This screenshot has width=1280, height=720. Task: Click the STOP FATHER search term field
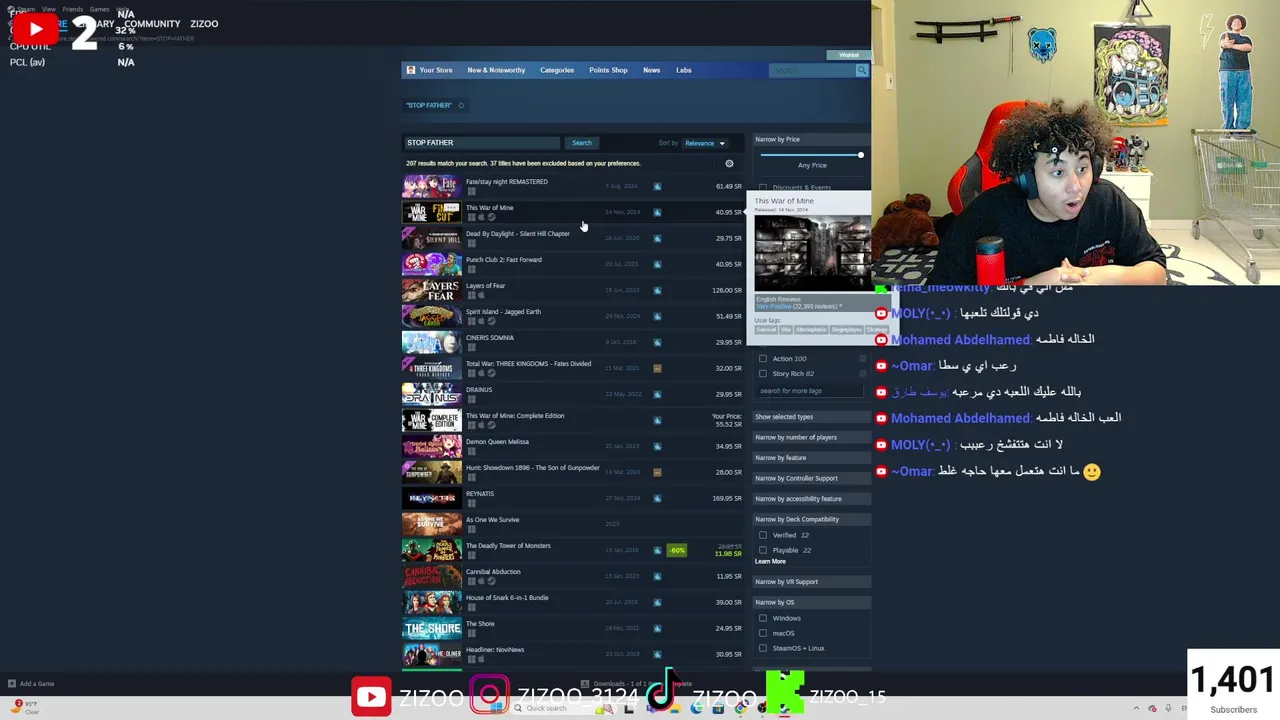point(482,143)
